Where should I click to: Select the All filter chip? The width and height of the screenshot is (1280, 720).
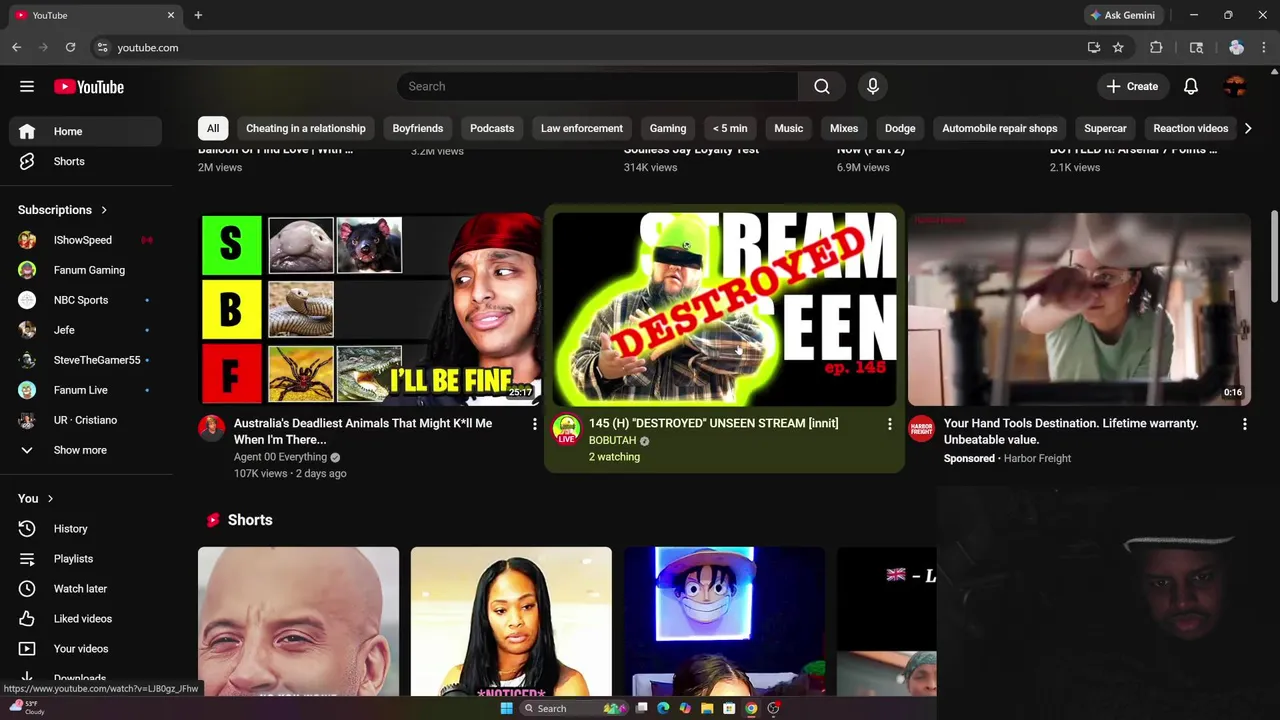coord(213,128)
